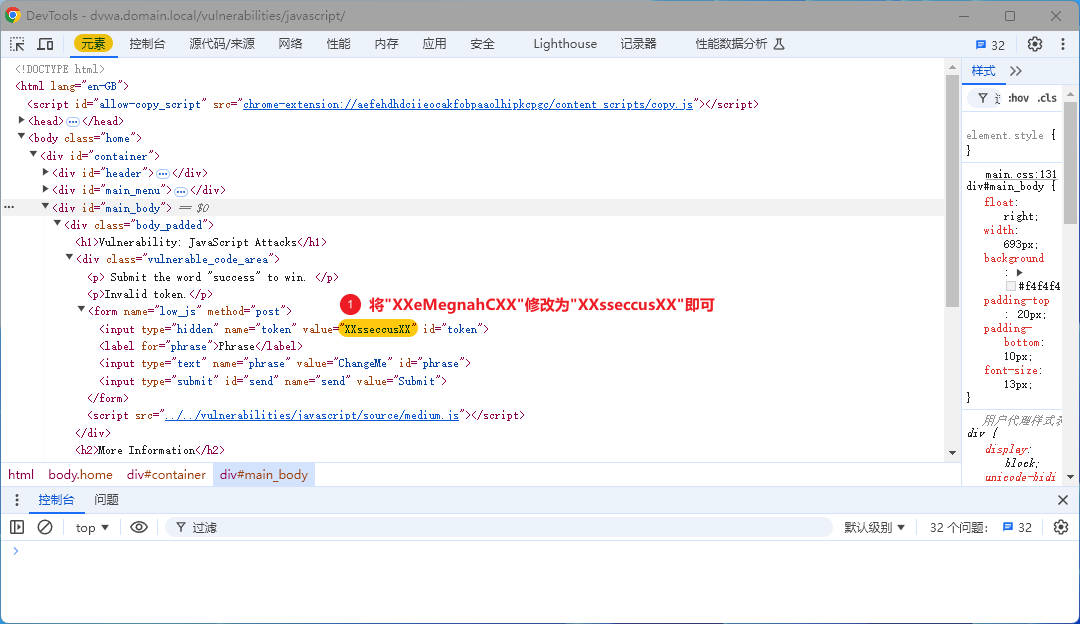1080x624 pixels.
Task: Open the DevTools settings gear in top toolbar
Action: 1035,44
